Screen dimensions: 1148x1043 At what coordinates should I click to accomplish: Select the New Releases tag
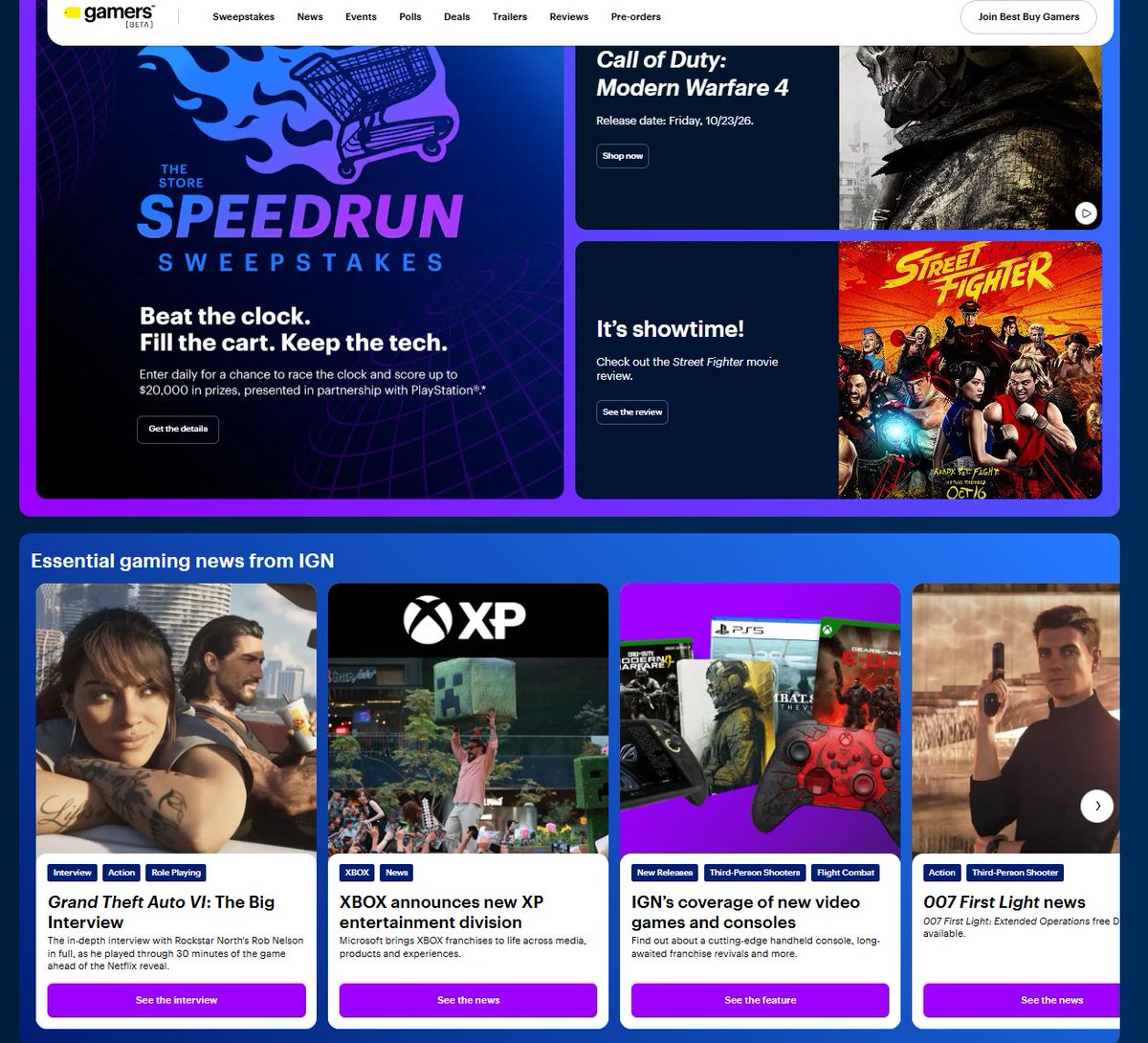(665, 873)
